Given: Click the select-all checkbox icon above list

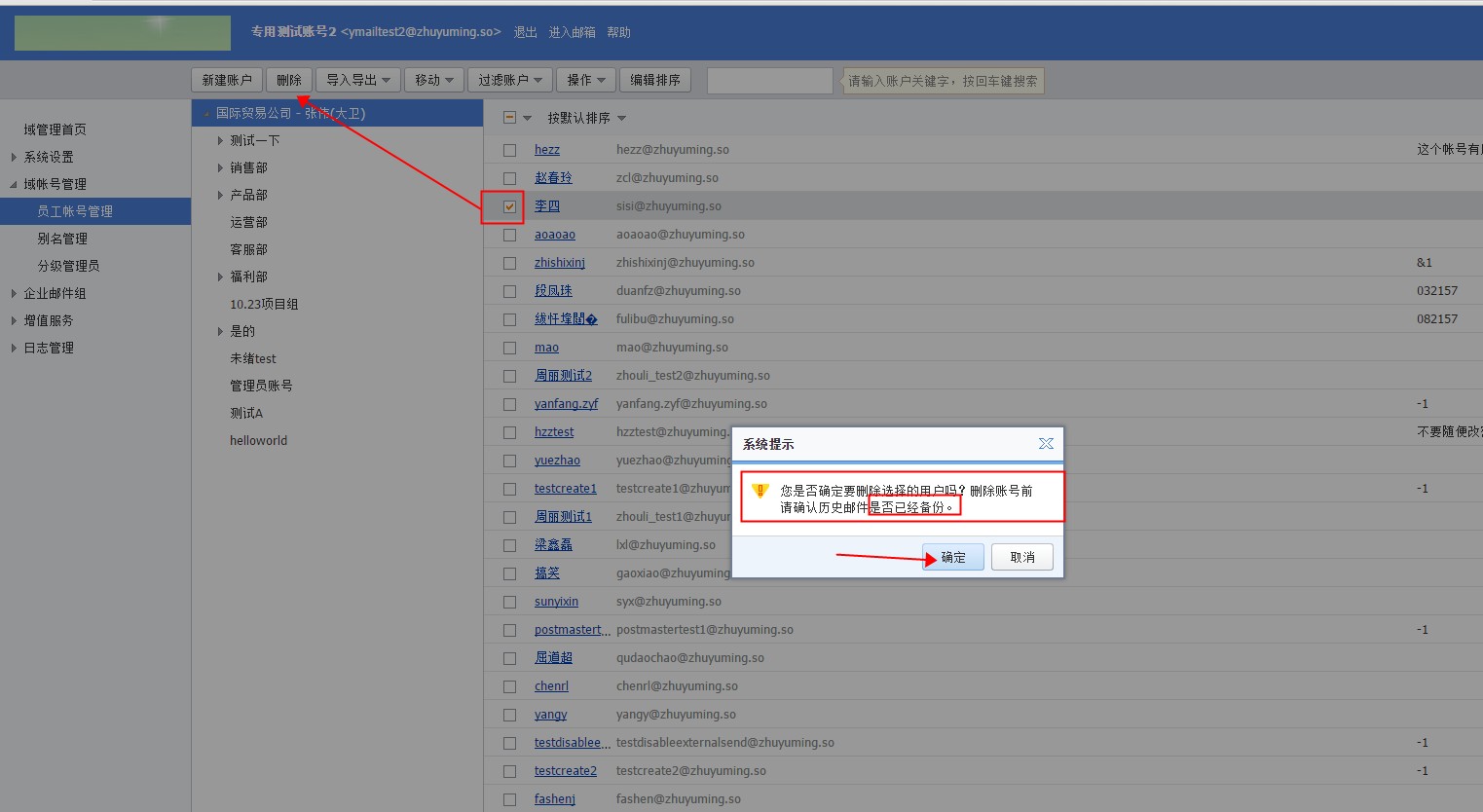Looking at the screenshot, I should pos(509,118).
